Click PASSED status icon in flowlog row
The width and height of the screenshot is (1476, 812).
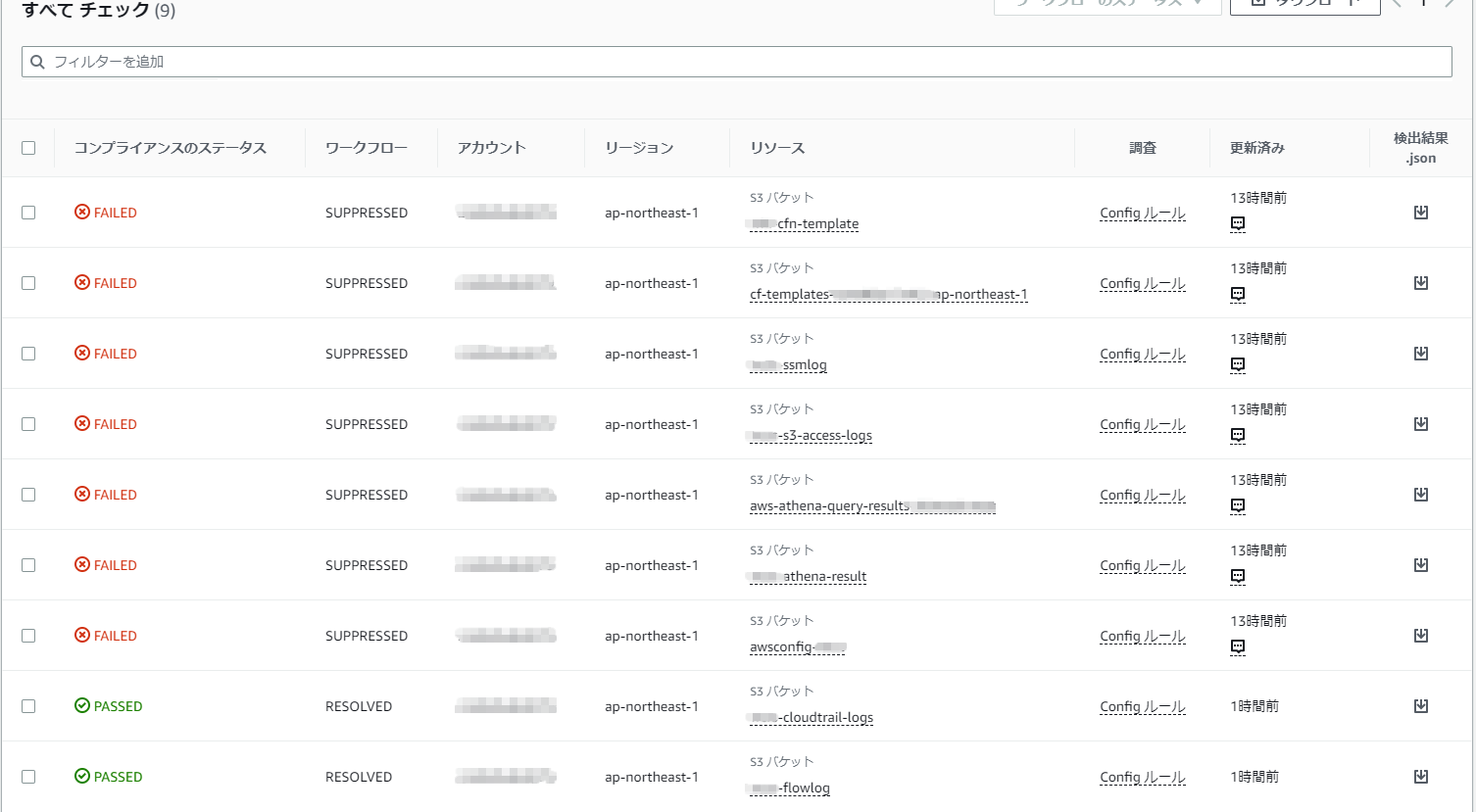82,777
